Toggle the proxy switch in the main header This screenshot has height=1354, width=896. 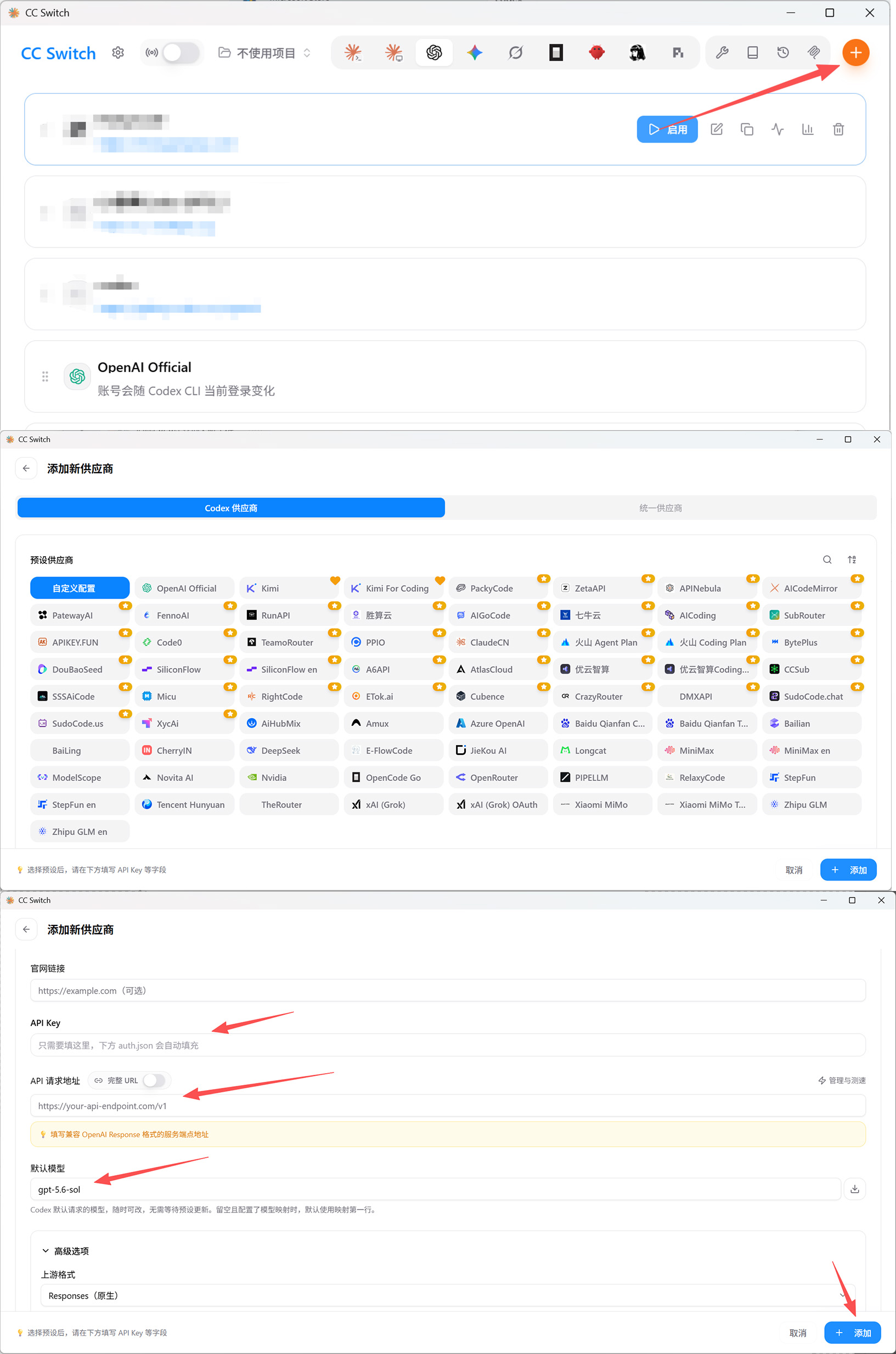pyautogui.click(x=181, y=53)
